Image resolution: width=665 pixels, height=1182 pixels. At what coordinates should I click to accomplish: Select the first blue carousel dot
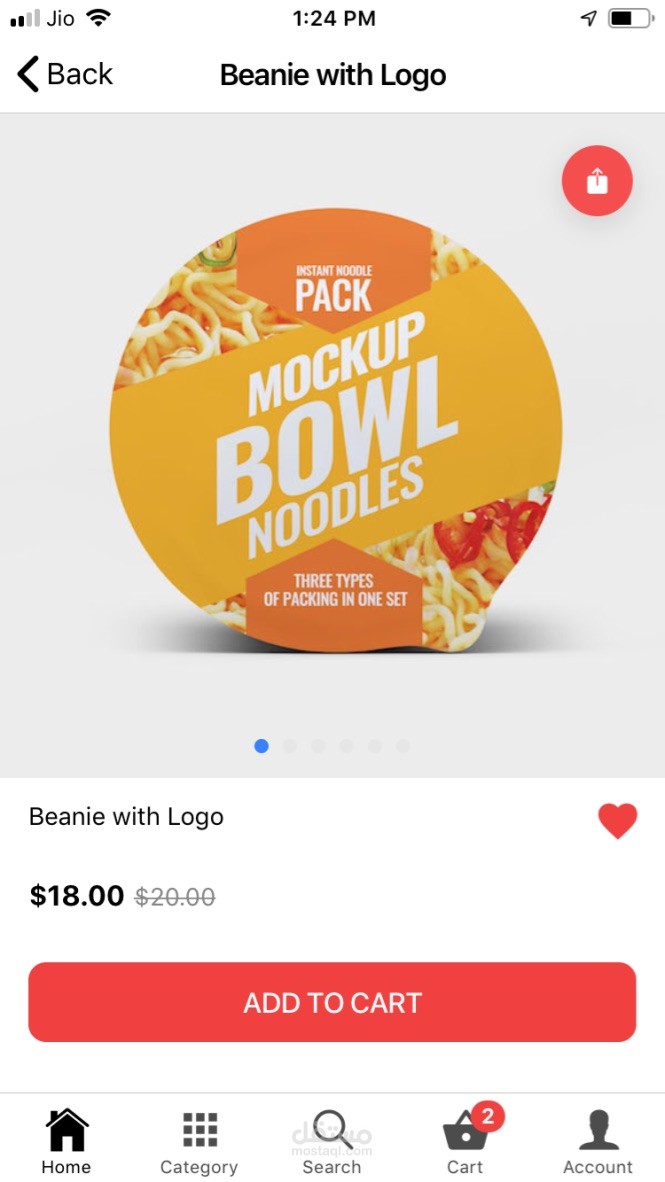(262, 746)
